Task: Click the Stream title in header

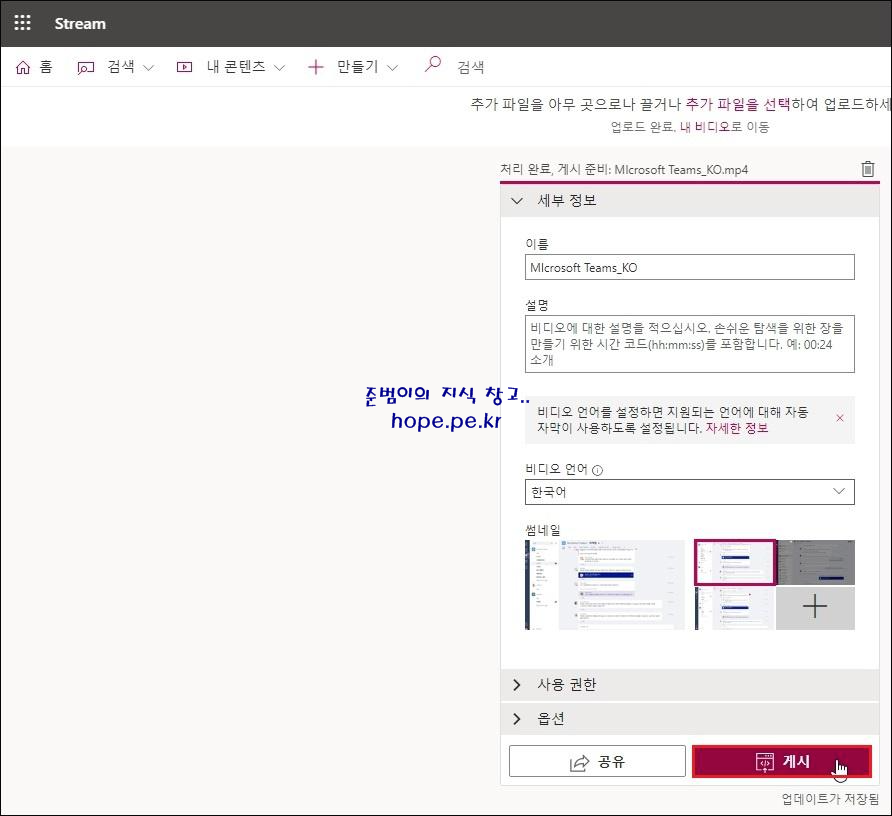Action: click(80, 23)
